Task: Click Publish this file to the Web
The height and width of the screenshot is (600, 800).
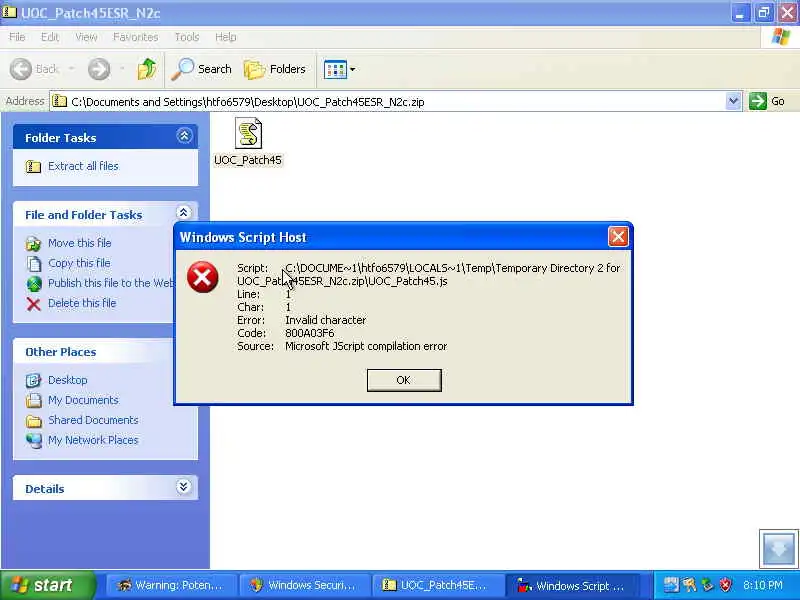Action: coord(111,283)
